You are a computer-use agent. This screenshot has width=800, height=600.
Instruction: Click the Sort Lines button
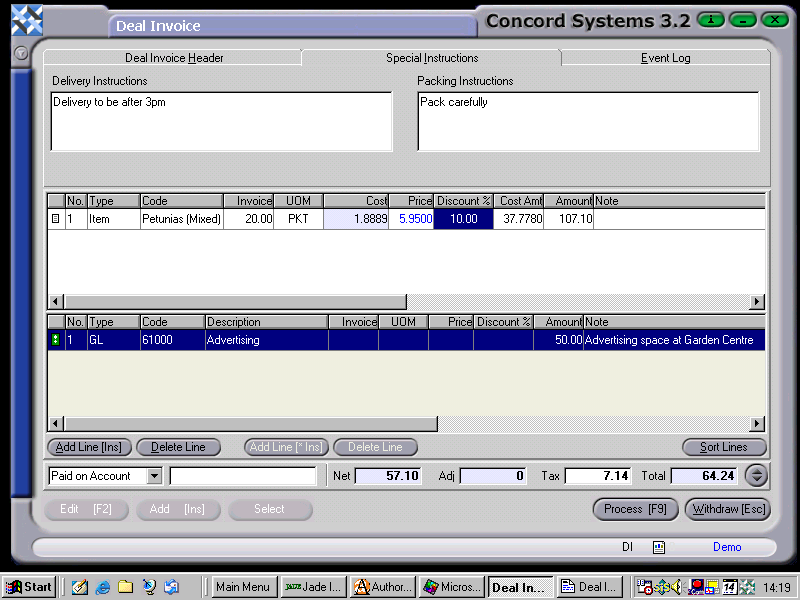pyautogui.click(x=723, y=447)
